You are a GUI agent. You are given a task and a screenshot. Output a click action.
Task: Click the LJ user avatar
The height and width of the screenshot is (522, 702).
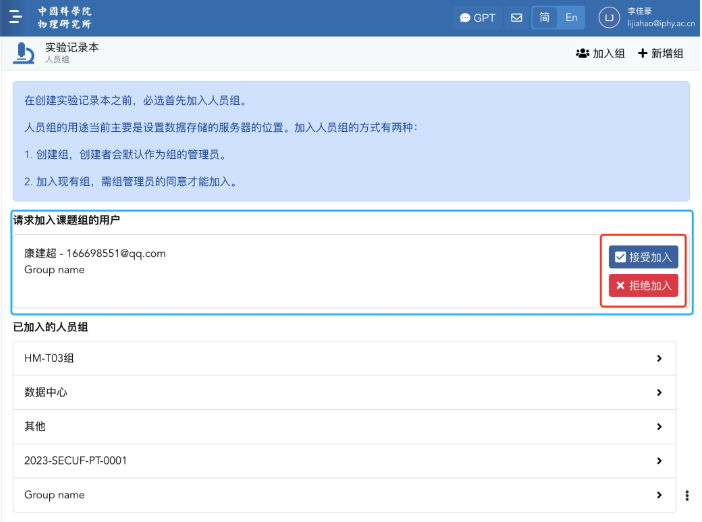tap(607, 18)
